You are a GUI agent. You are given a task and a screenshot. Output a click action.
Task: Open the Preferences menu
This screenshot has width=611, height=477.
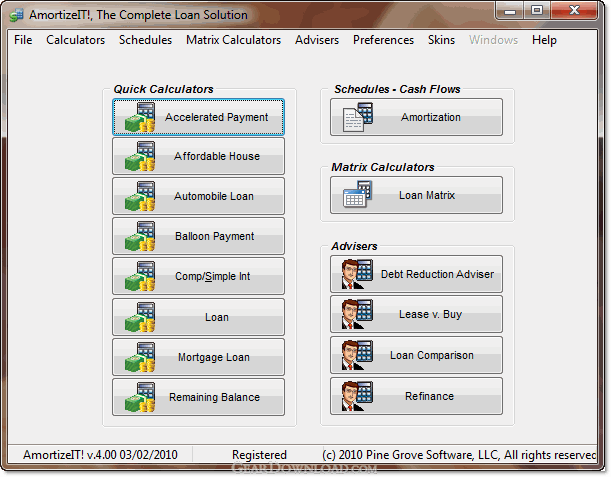tap(383, 40)
